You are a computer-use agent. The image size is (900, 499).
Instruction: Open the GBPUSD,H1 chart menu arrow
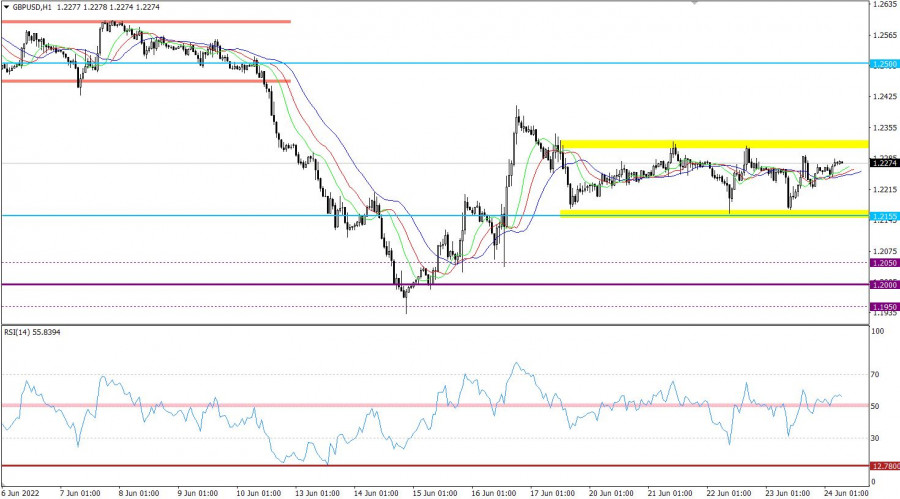click(6, 7)
